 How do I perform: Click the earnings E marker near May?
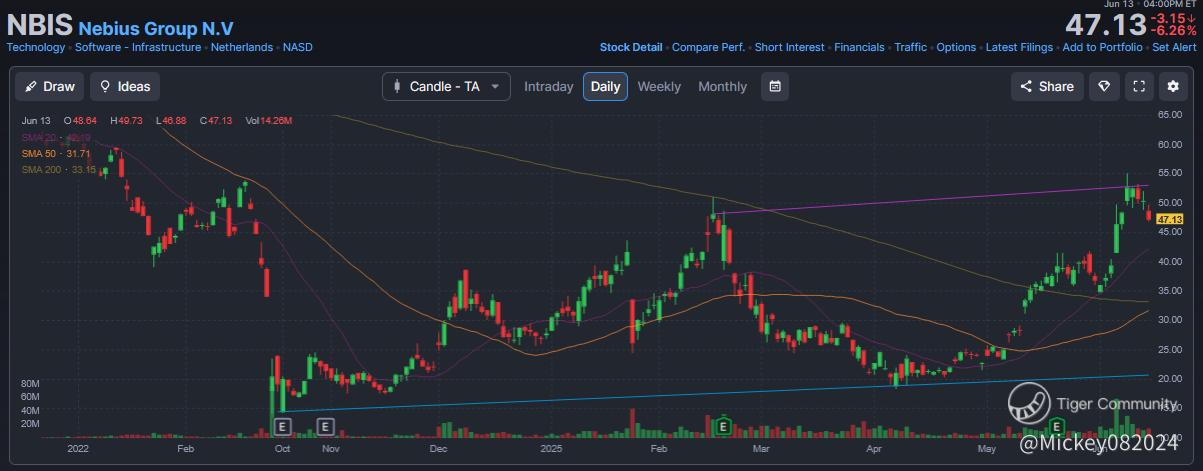(1055, 427)
